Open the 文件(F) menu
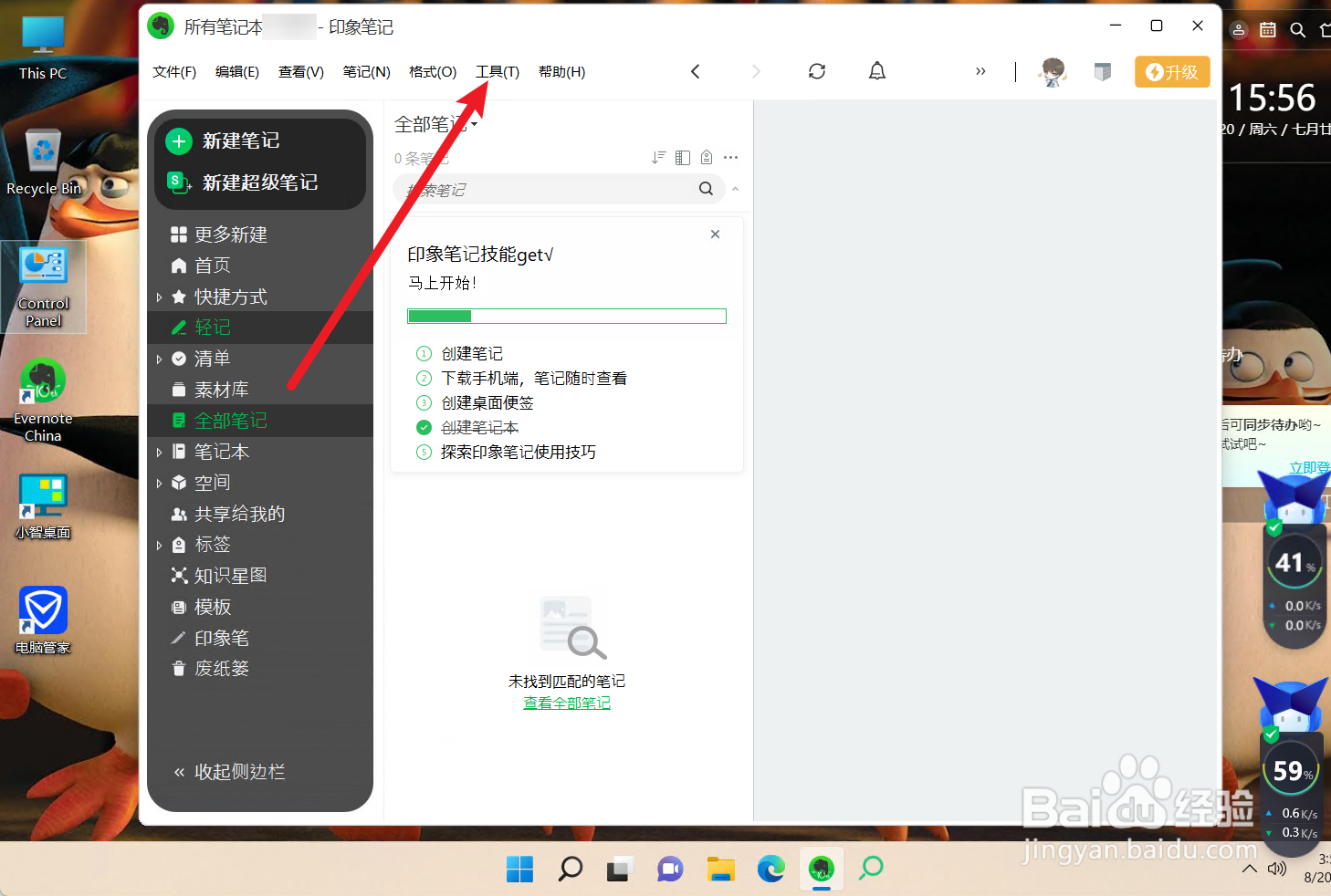This screenshot has height=896, width=1331. [x=174, y=72]
